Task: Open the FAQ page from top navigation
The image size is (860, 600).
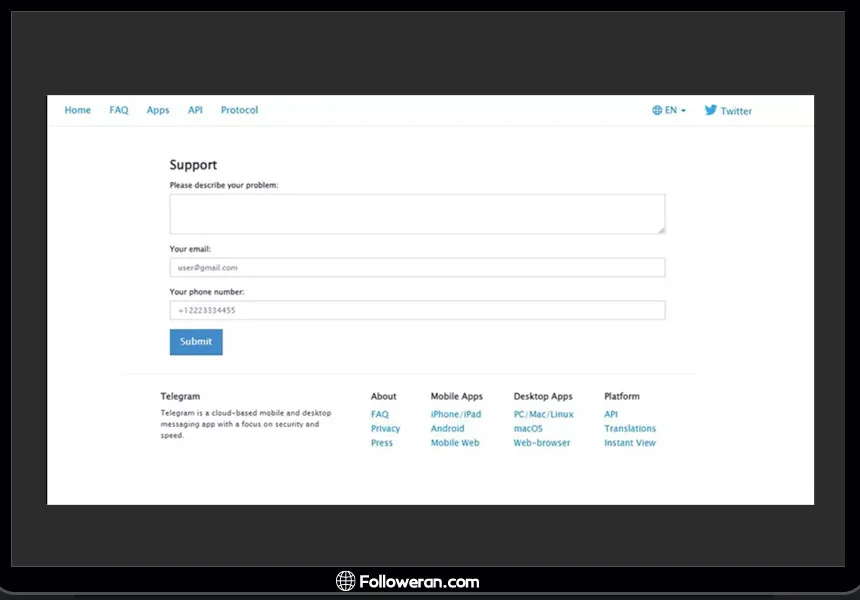Action: tap(119, 110)
